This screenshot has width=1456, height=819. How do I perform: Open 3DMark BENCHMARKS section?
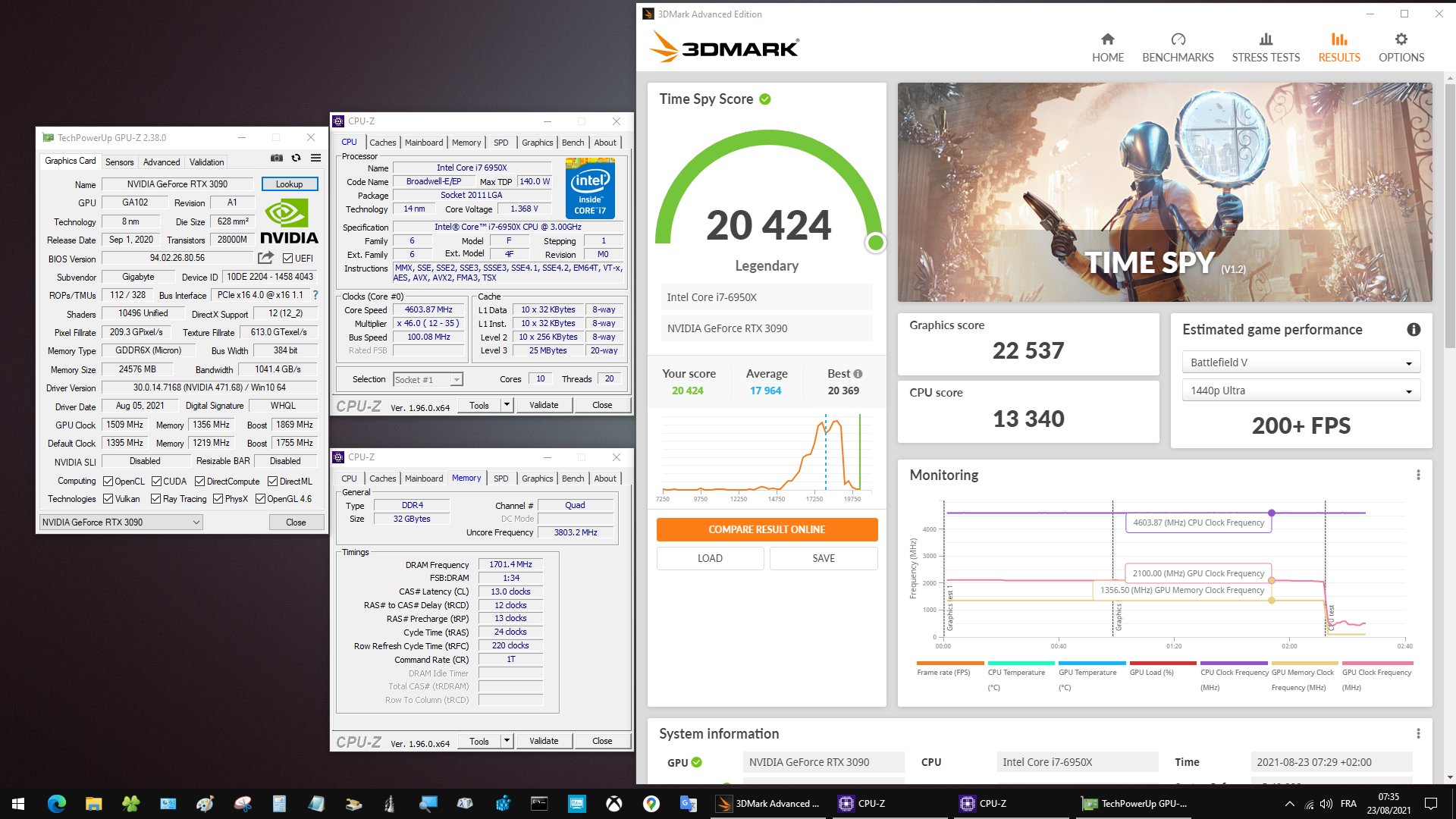click(x=1178, y=48)
